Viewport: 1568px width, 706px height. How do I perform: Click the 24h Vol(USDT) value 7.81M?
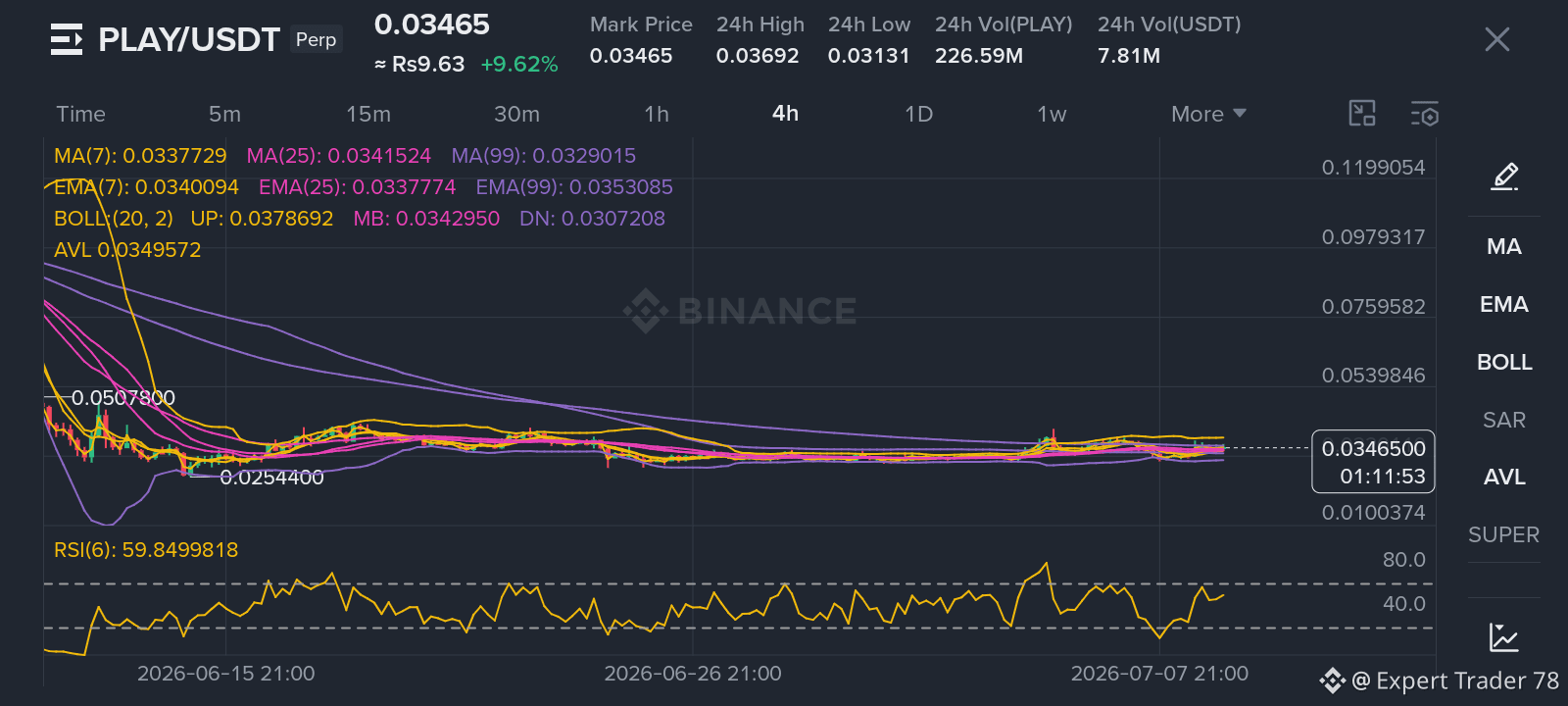click(1129, 56)
